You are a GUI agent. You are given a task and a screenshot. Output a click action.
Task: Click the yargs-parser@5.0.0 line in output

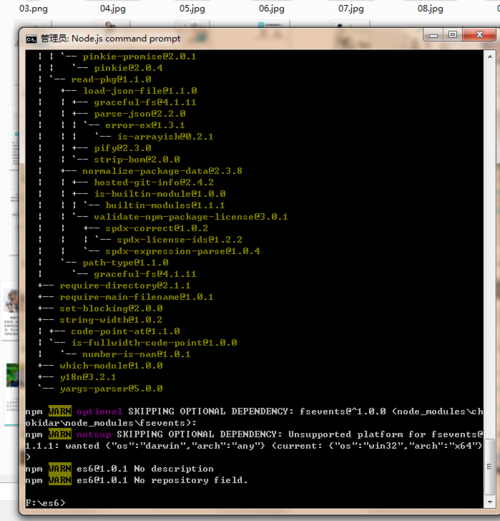tap(111, 389)
